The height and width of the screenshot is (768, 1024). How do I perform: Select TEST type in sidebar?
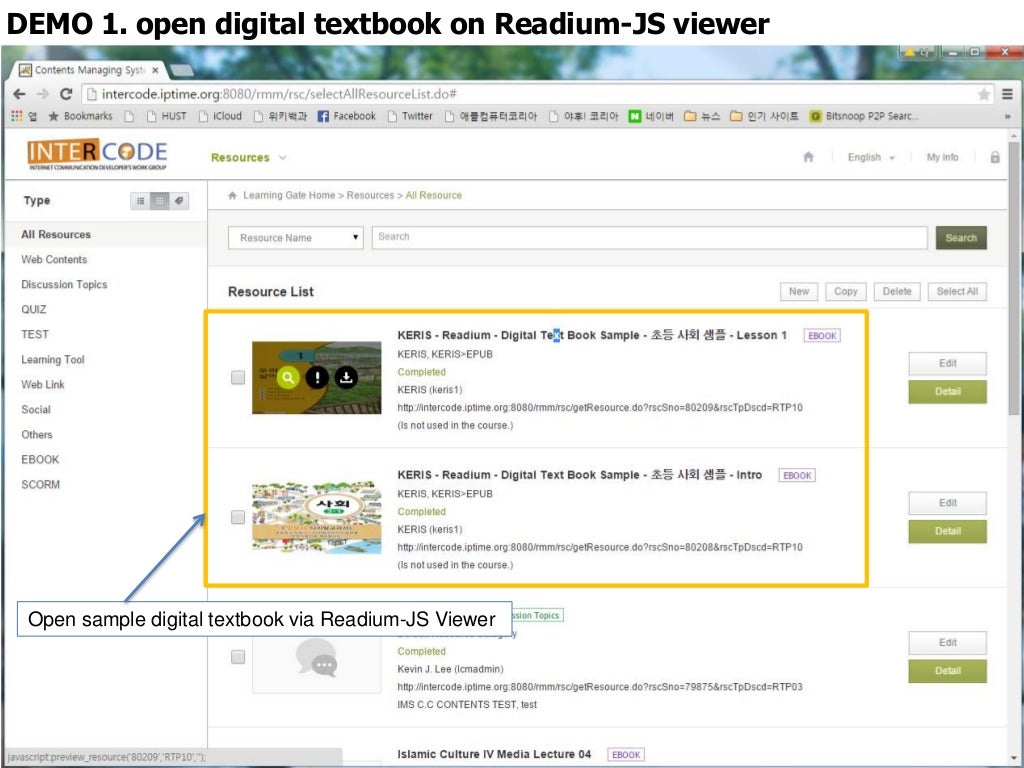[x=35, y=334]
